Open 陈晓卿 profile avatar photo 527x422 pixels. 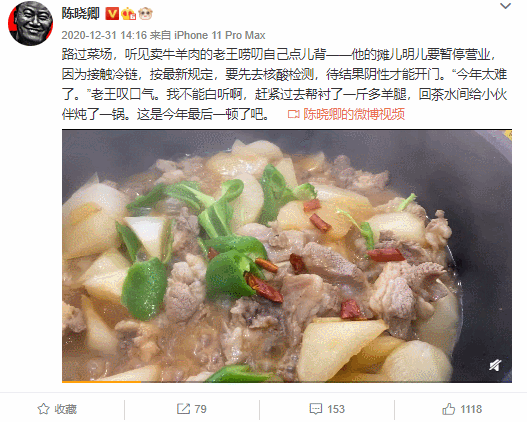click(31, 23)
